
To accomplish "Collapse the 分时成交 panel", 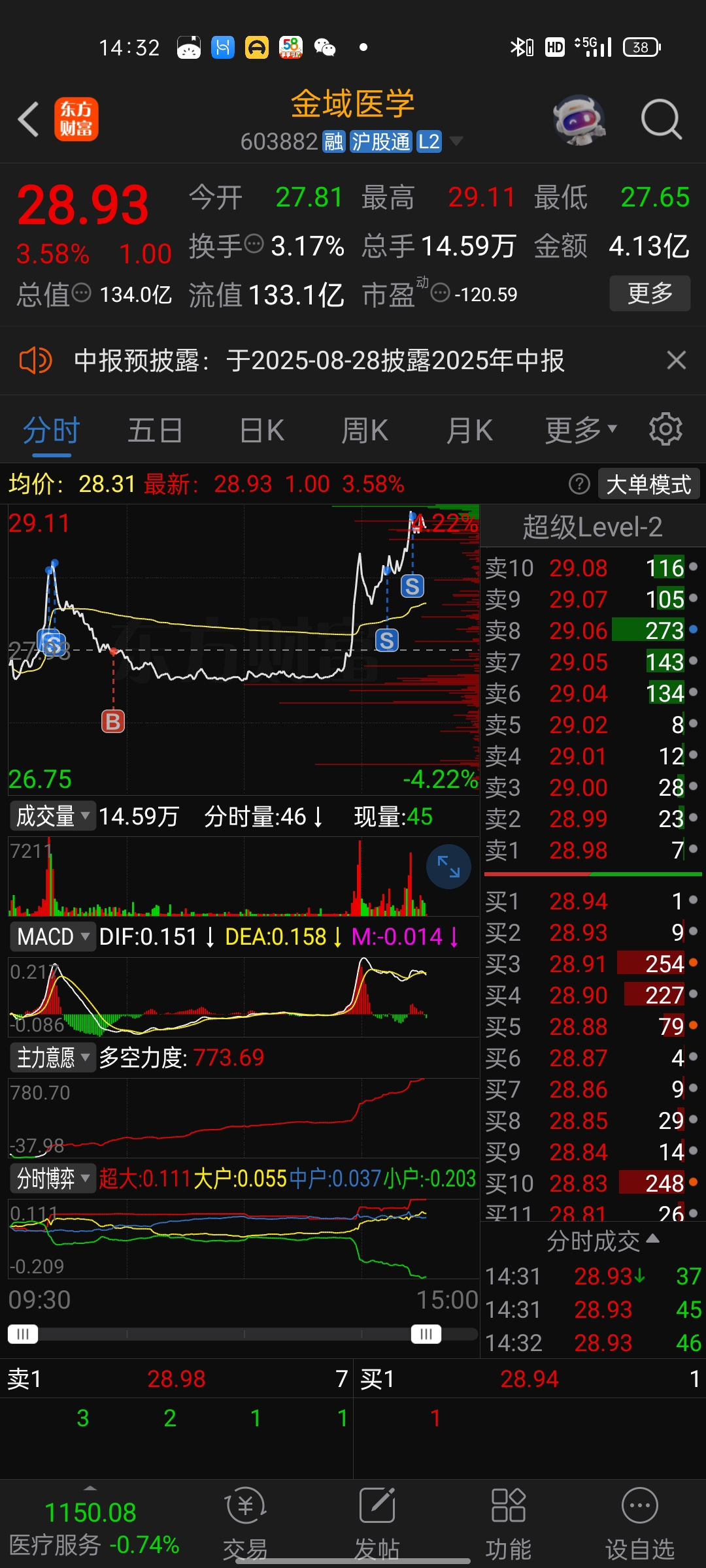I will 603,1240.
